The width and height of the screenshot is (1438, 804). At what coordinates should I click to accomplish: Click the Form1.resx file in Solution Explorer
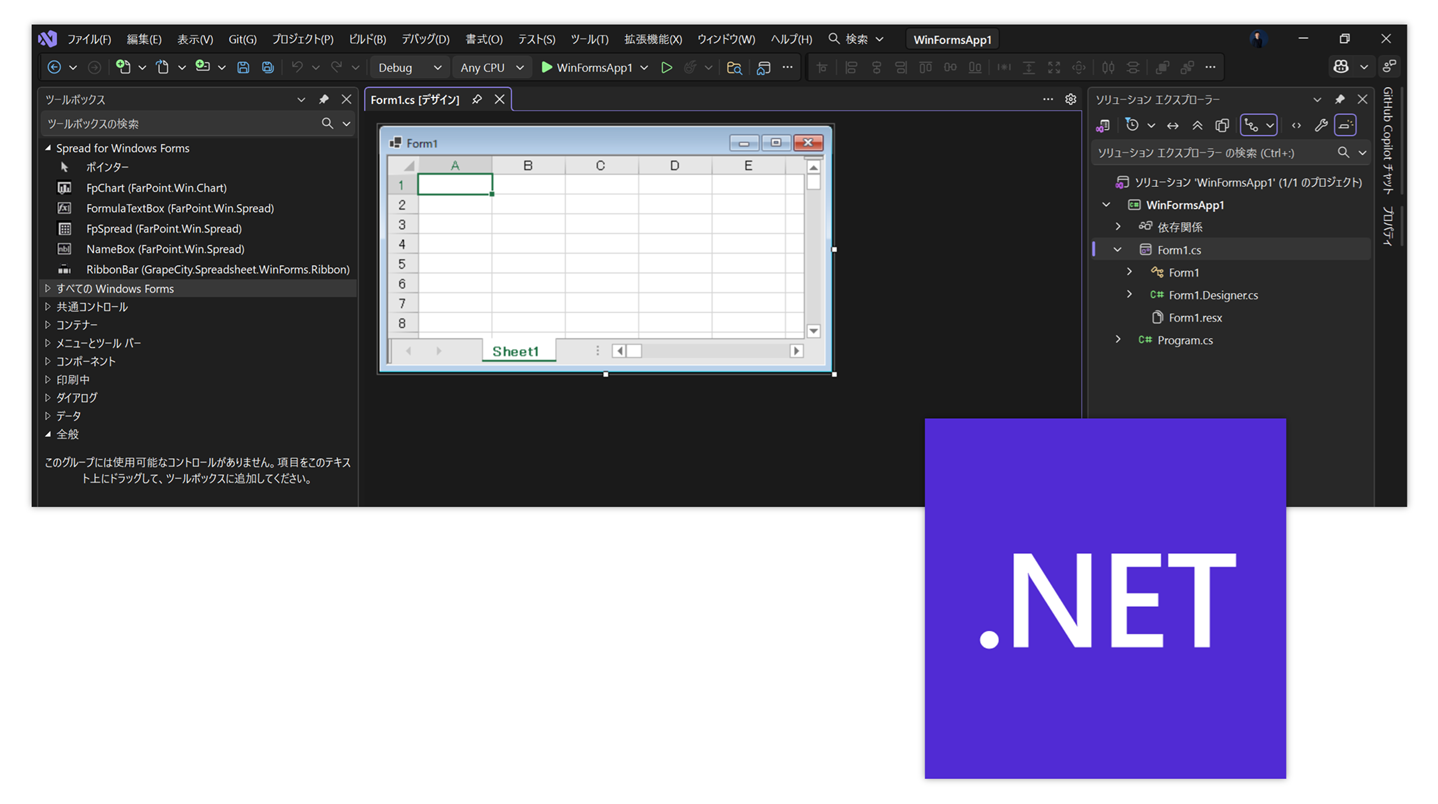(1195, 318)
